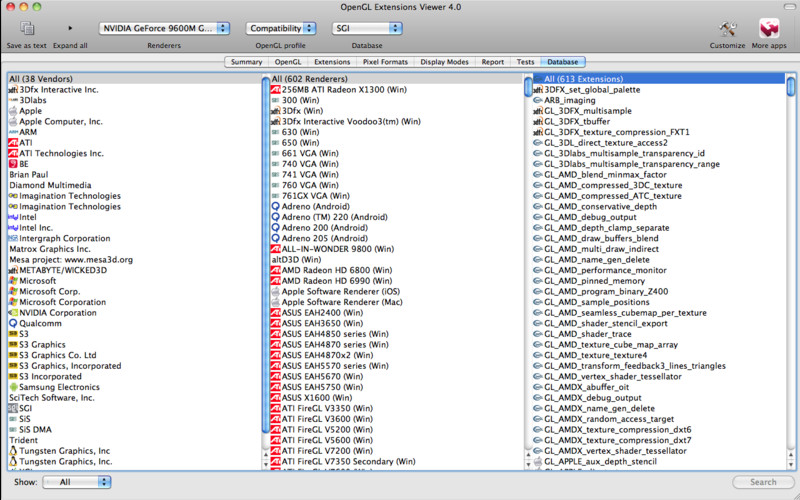The height and width of the screenshot is (500, 800).
Task: Switch to the Summary tab
Action: [x=246, y=62]
